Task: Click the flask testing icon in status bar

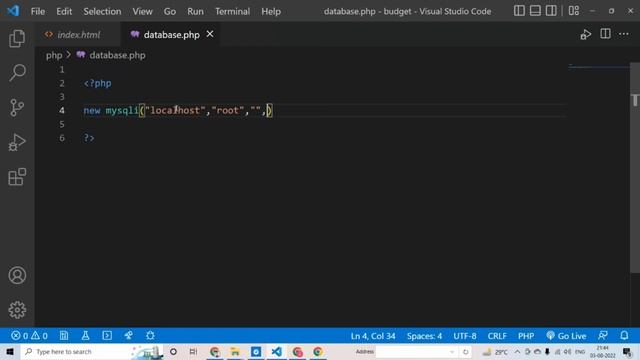Action: [x=85, y=336]
